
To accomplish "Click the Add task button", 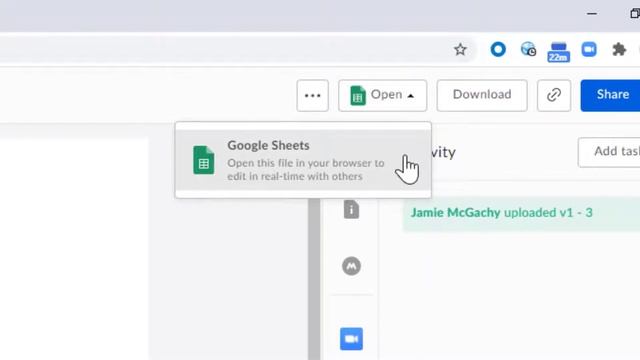I will click(609, 152).
